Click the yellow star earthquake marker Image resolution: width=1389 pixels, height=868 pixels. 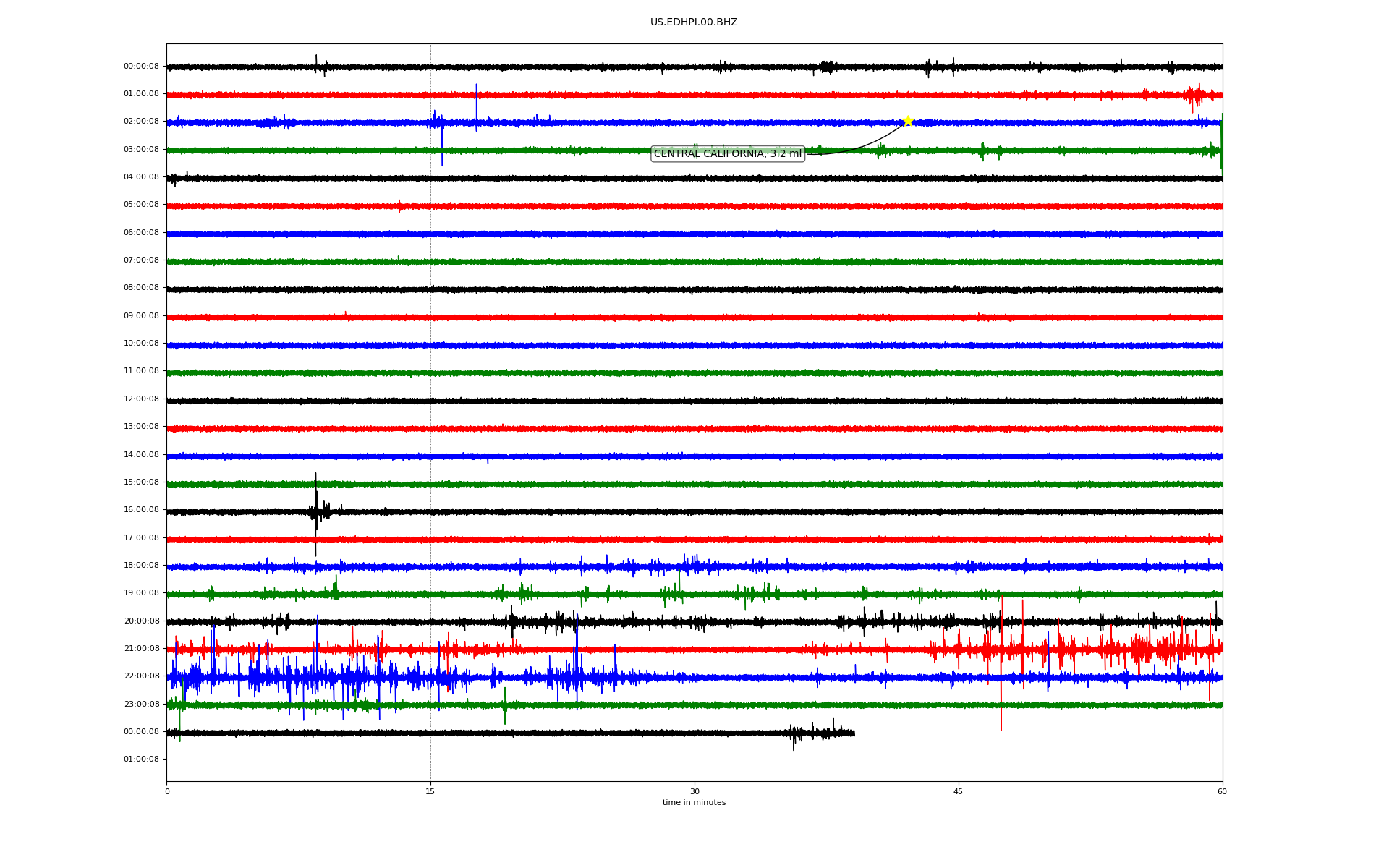click(908, 121)
